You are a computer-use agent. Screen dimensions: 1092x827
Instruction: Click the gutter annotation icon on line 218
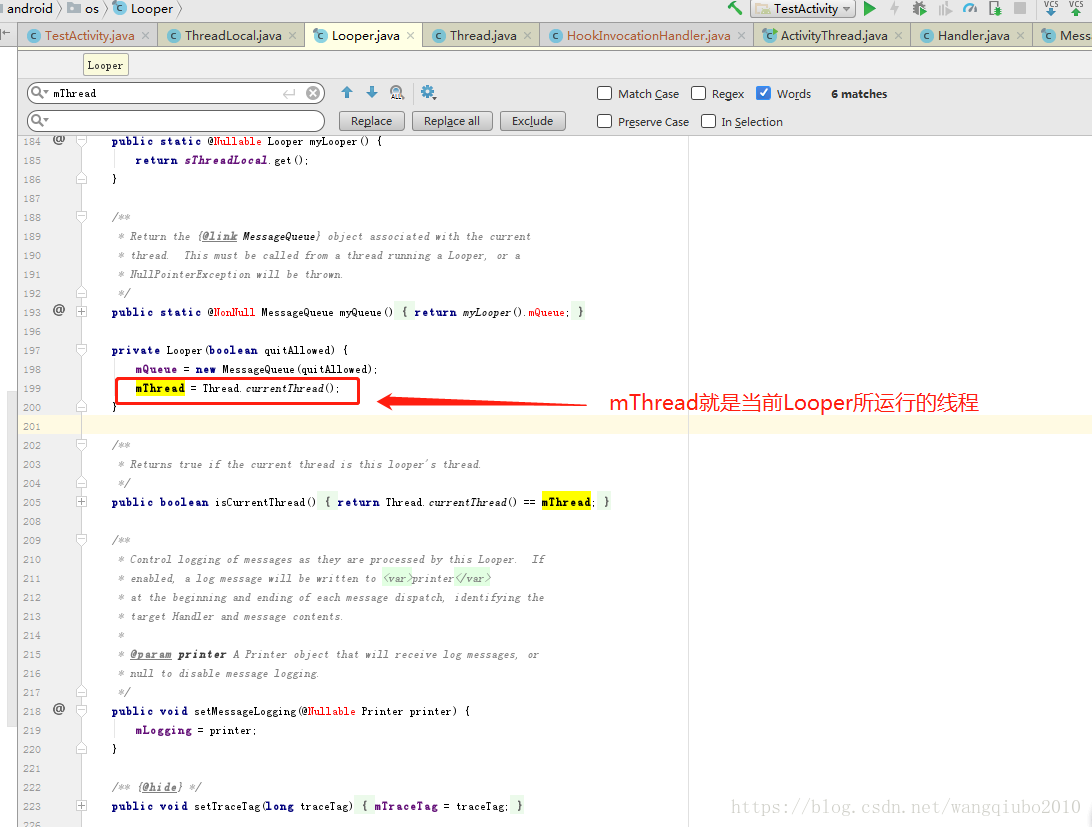point(59,709)
